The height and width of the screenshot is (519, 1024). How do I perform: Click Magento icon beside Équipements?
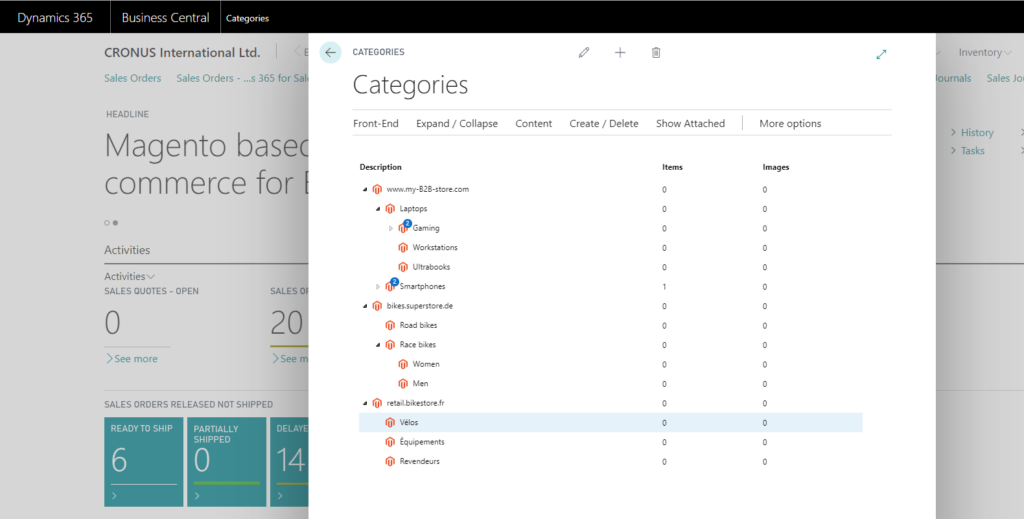390,442
